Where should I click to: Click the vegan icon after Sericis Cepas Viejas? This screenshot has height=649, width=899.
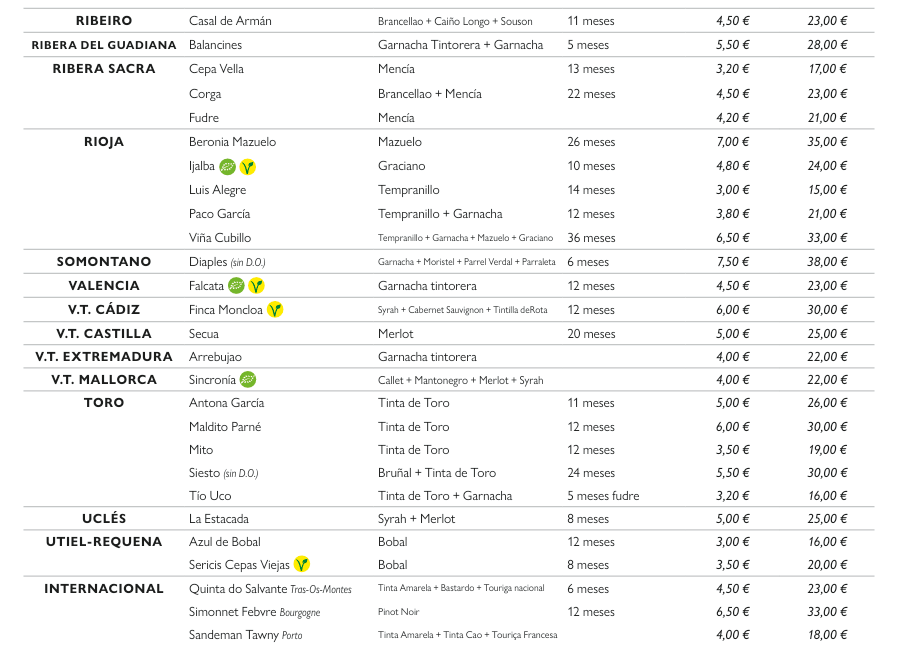301,565
